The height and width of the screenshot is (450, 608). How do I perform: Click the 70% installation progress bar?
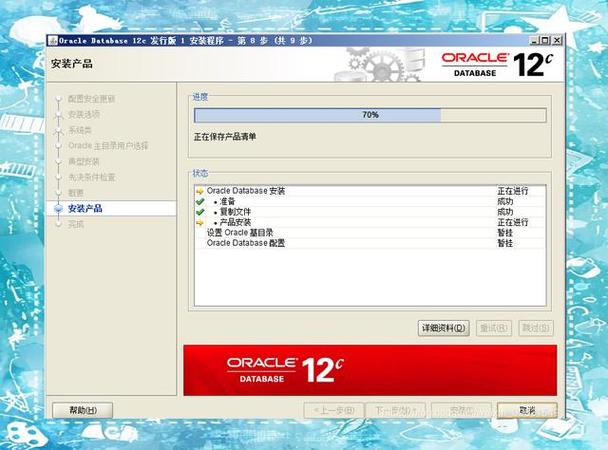point(370,115)
